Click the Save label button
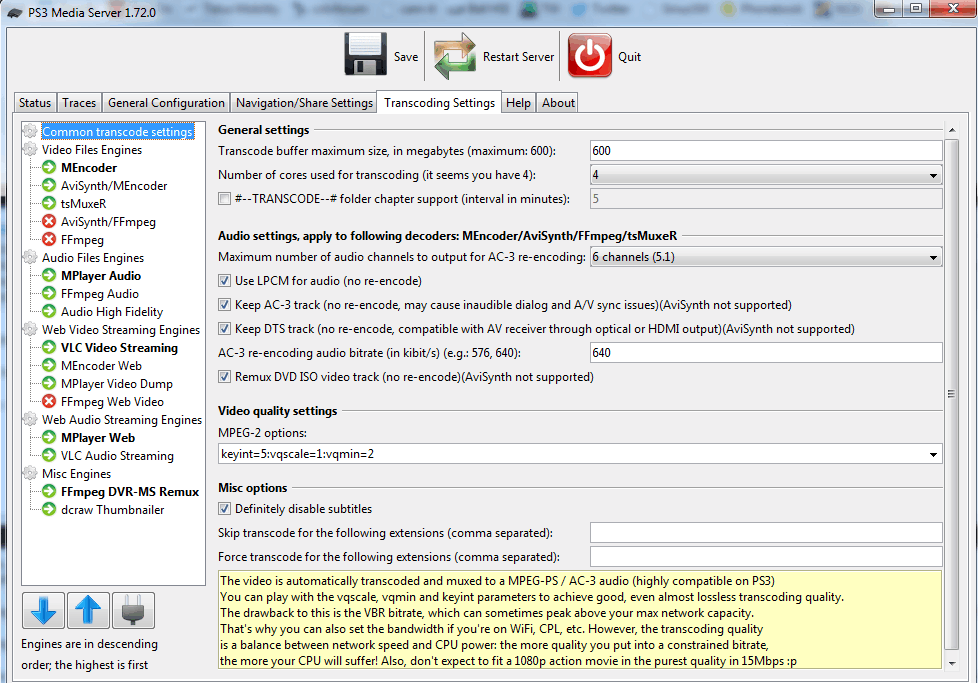The width and height of the screenshot is (978, 683). [406, 57]
